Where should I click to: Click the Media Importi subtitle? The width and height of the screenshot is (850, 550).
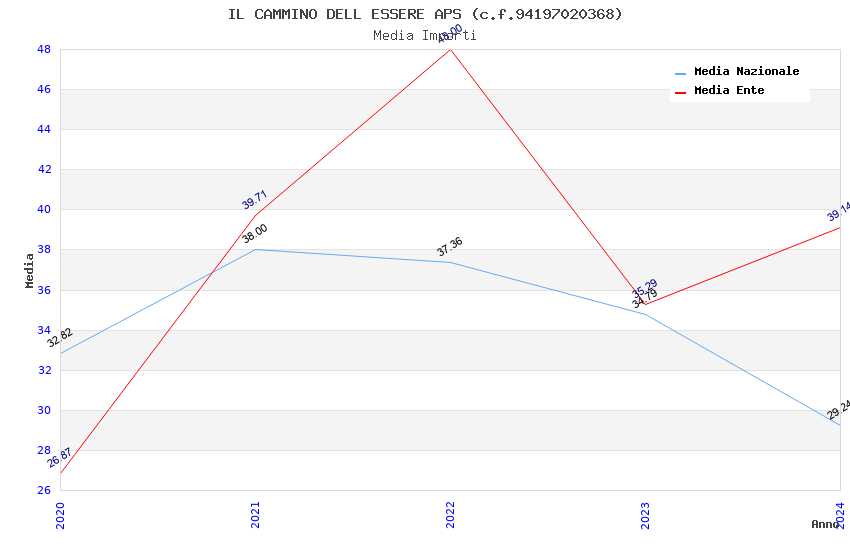[x=425, y=36]
